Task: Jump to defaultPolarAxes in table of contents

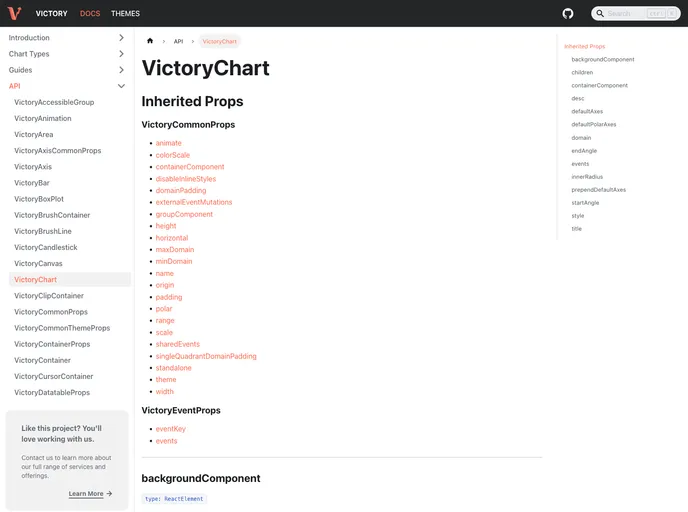Action: pos(593,125)
